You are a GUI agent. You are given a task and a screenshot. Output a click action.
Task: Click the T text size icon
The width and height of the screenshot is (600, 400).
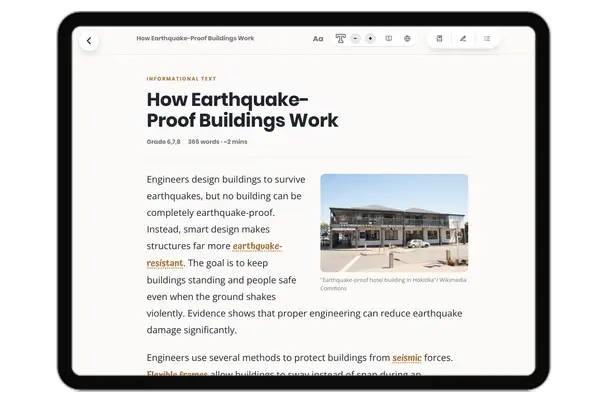pyautogui.click(x=341, y=38)
